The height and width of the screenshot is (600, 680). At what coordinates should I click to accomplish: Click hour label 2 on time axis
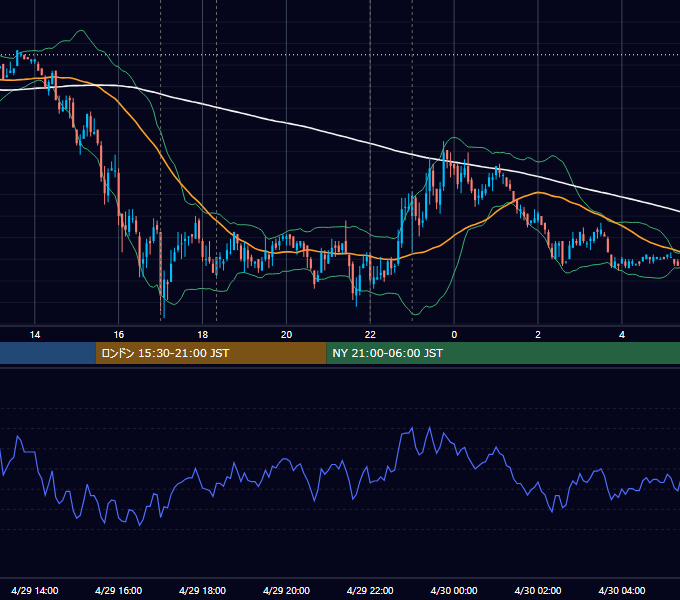(x=538, y=335)
